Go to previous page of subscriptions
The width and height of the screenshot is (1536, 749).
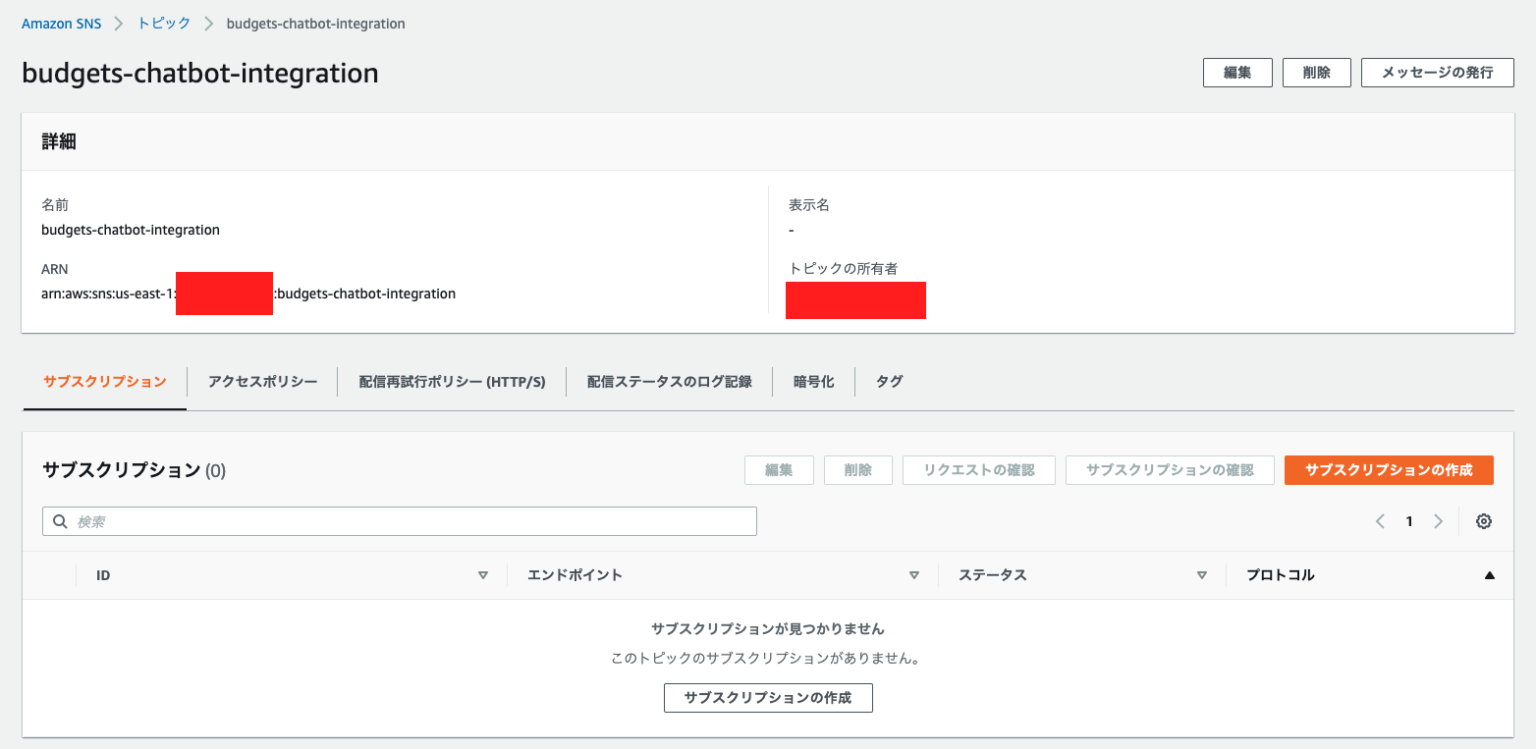(1380, 521)
